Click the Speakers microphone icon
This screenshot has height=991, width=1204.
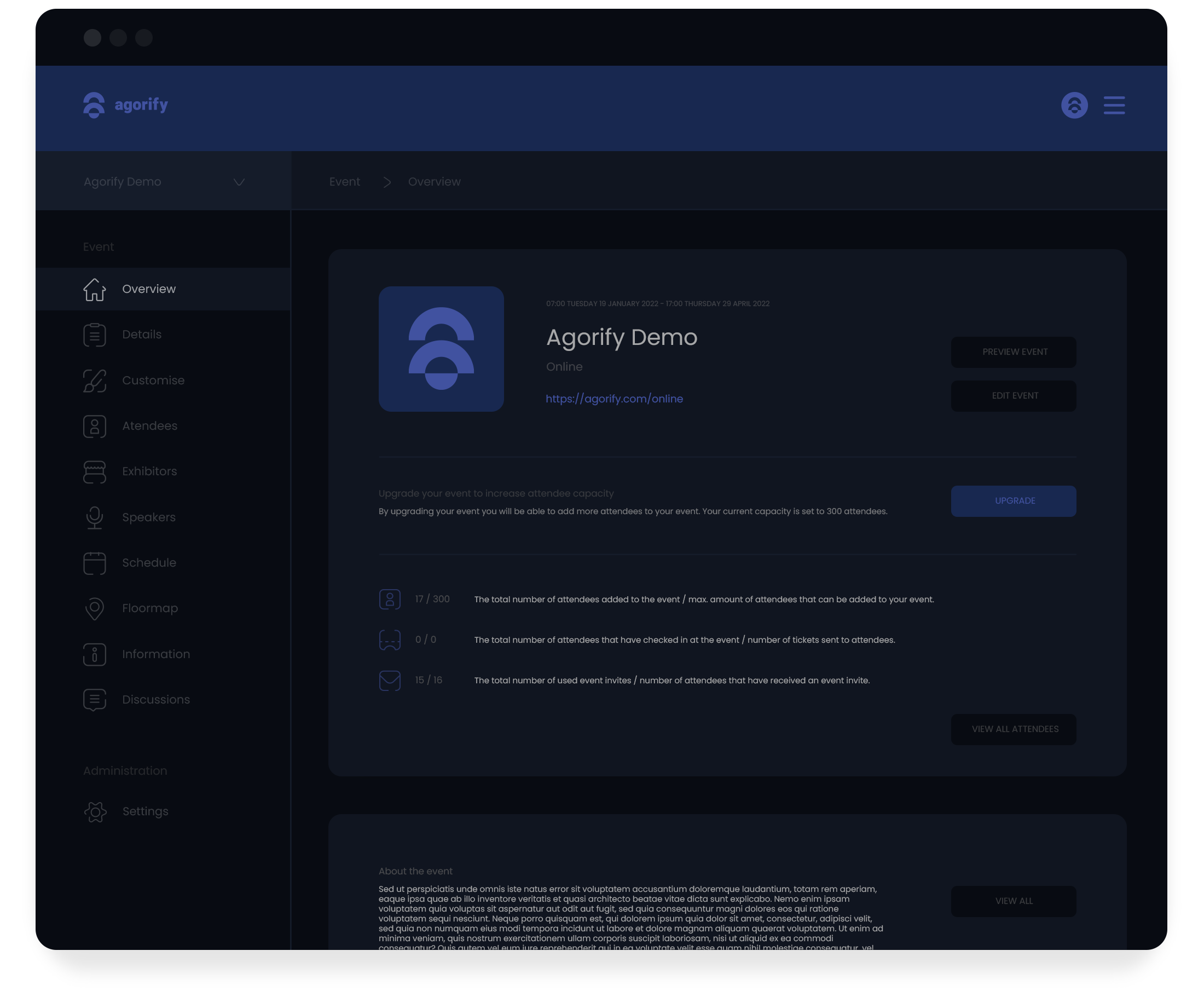pyautogui.click(x=95, y=518)
